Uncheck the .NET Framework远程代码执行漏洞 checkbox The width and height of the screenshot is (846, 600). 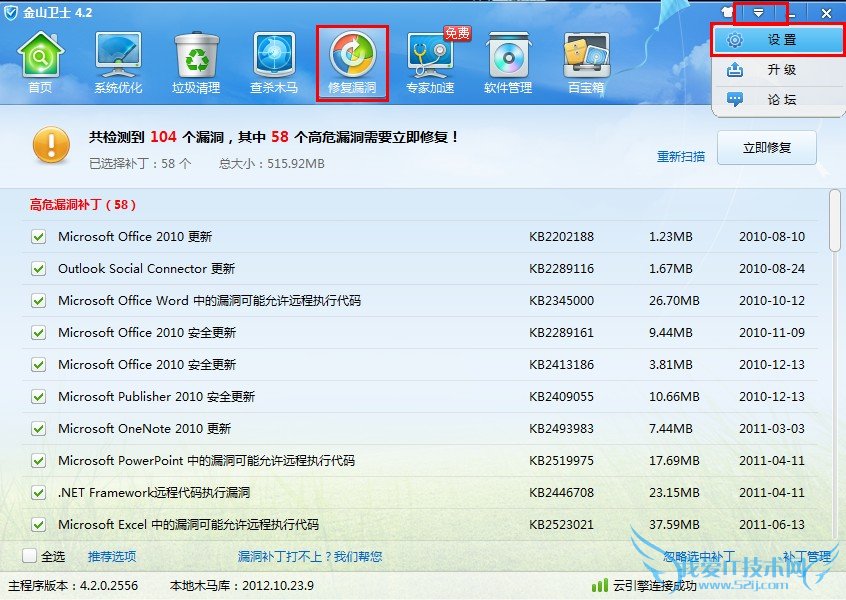pos(38,492)
